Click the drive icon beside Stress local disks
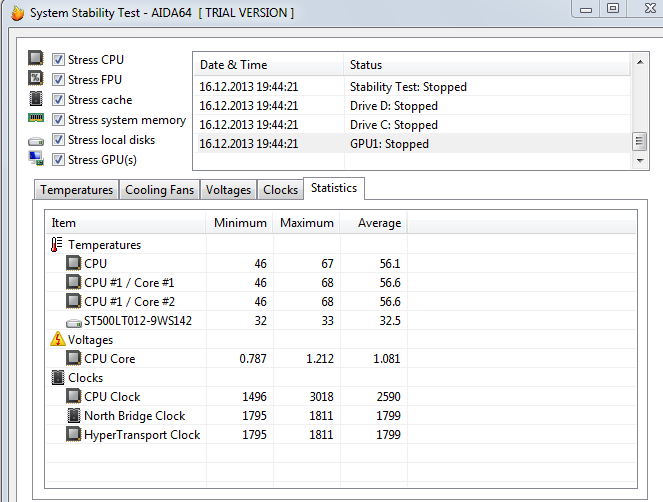 36,141
